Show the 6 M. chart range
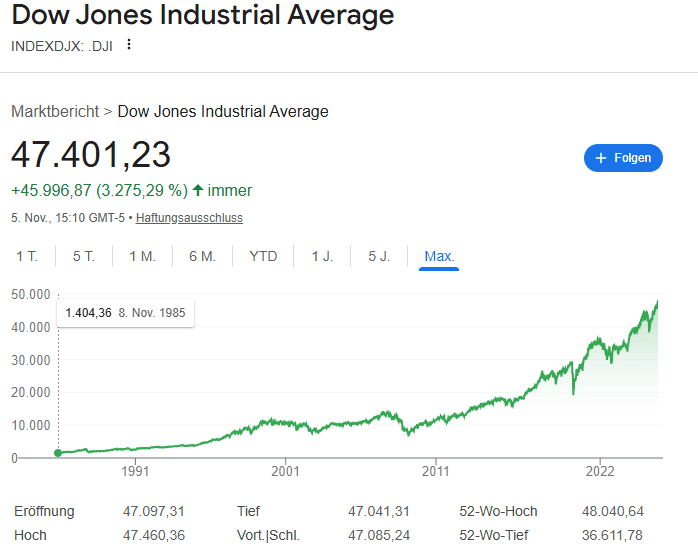698x555 pixels. [x=202, y=256]
